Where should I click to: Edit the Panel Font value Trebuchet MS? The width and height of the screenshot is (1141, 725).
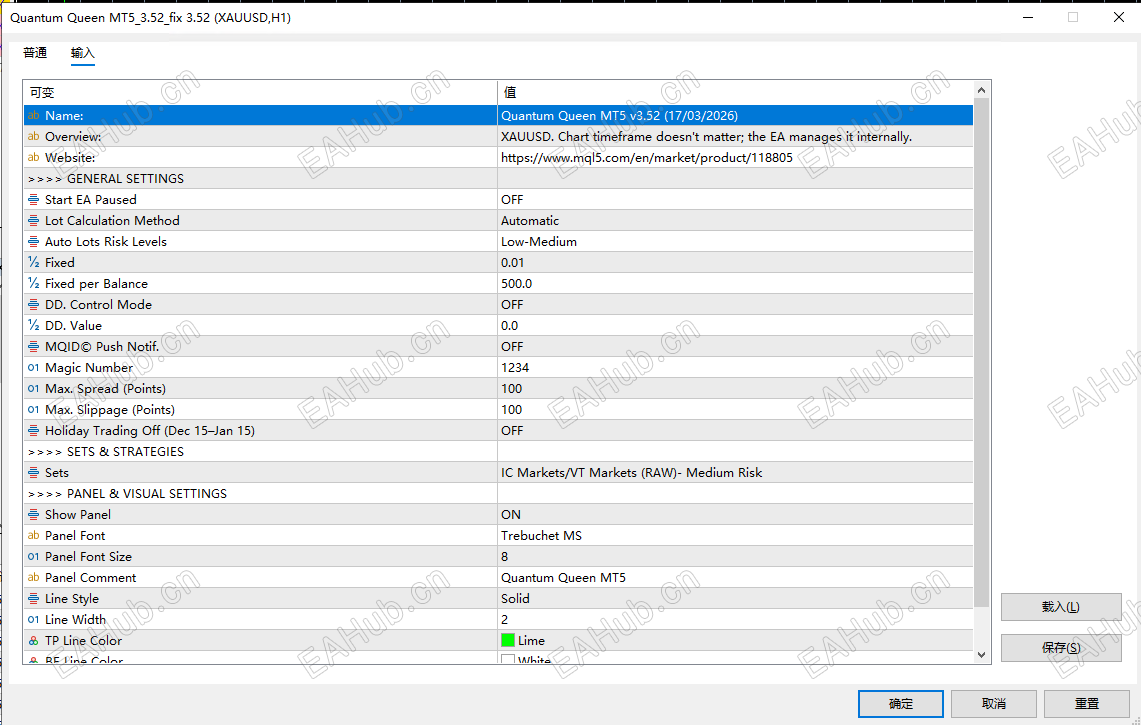tap(735, 536)
